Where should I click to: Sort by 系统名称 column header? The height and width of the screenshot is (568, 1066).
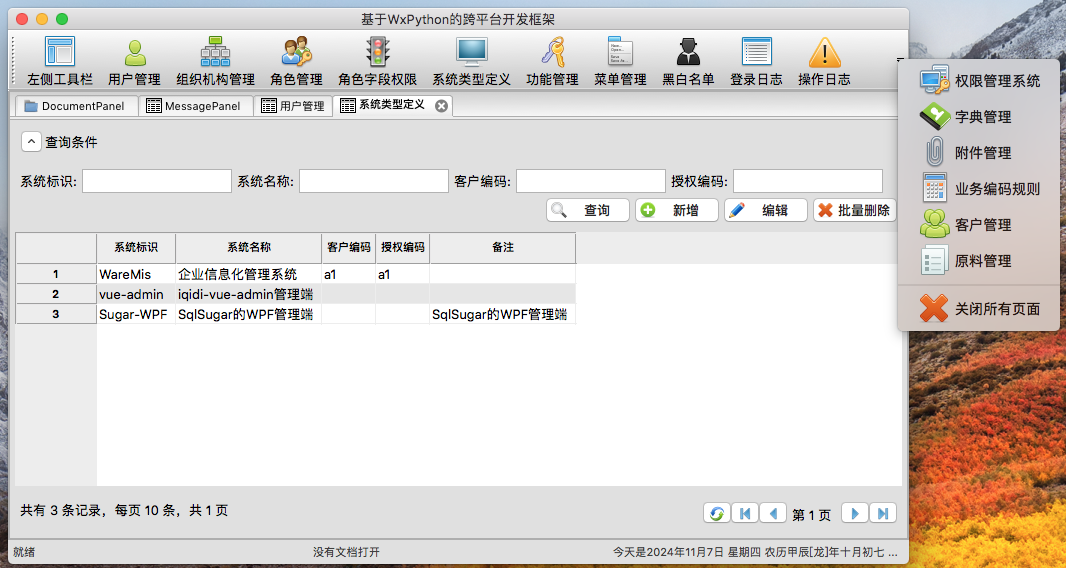coord(249,248)
